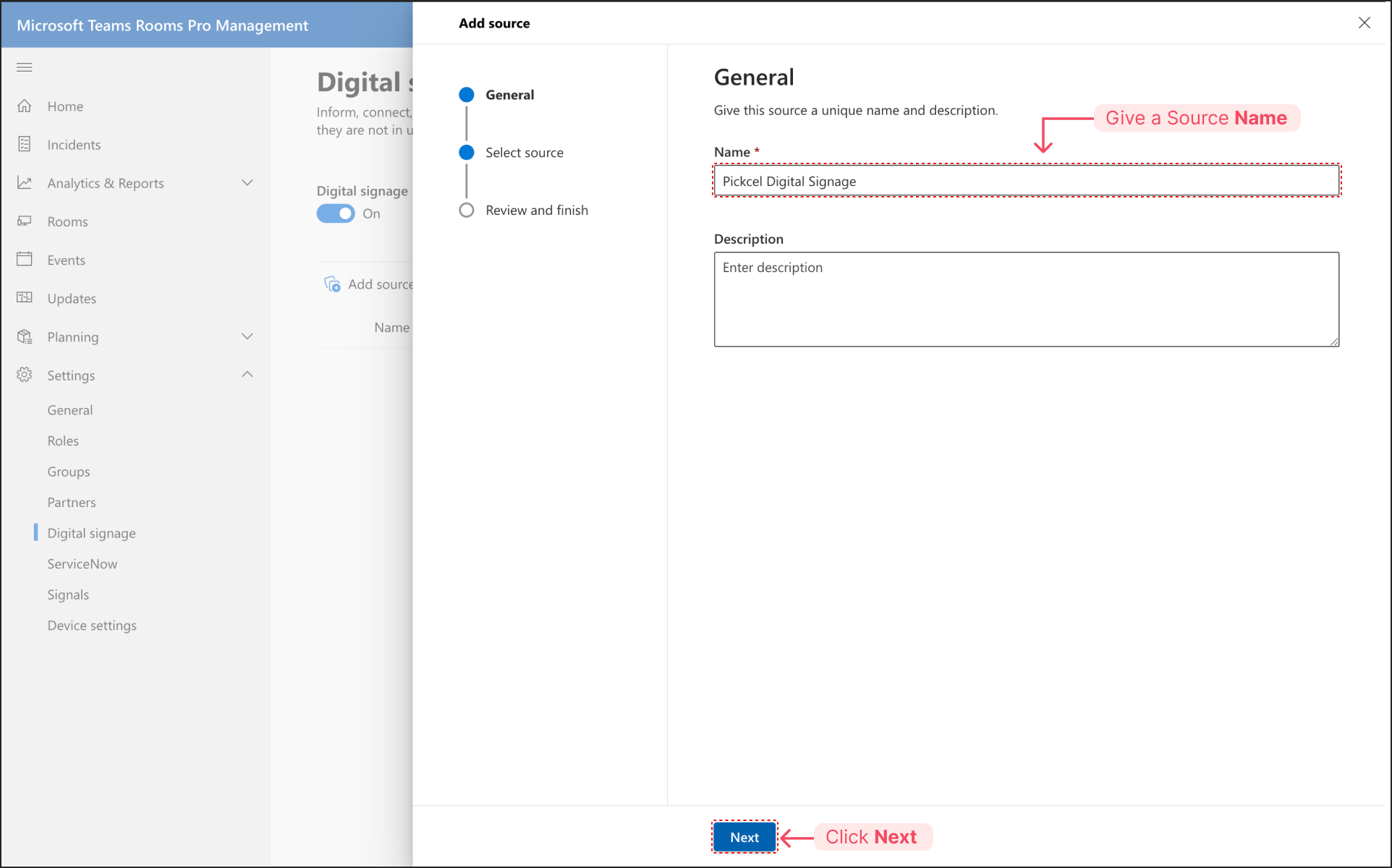Click the Next button
Screen dimensions: 1392x868
[x=744, y=837]
